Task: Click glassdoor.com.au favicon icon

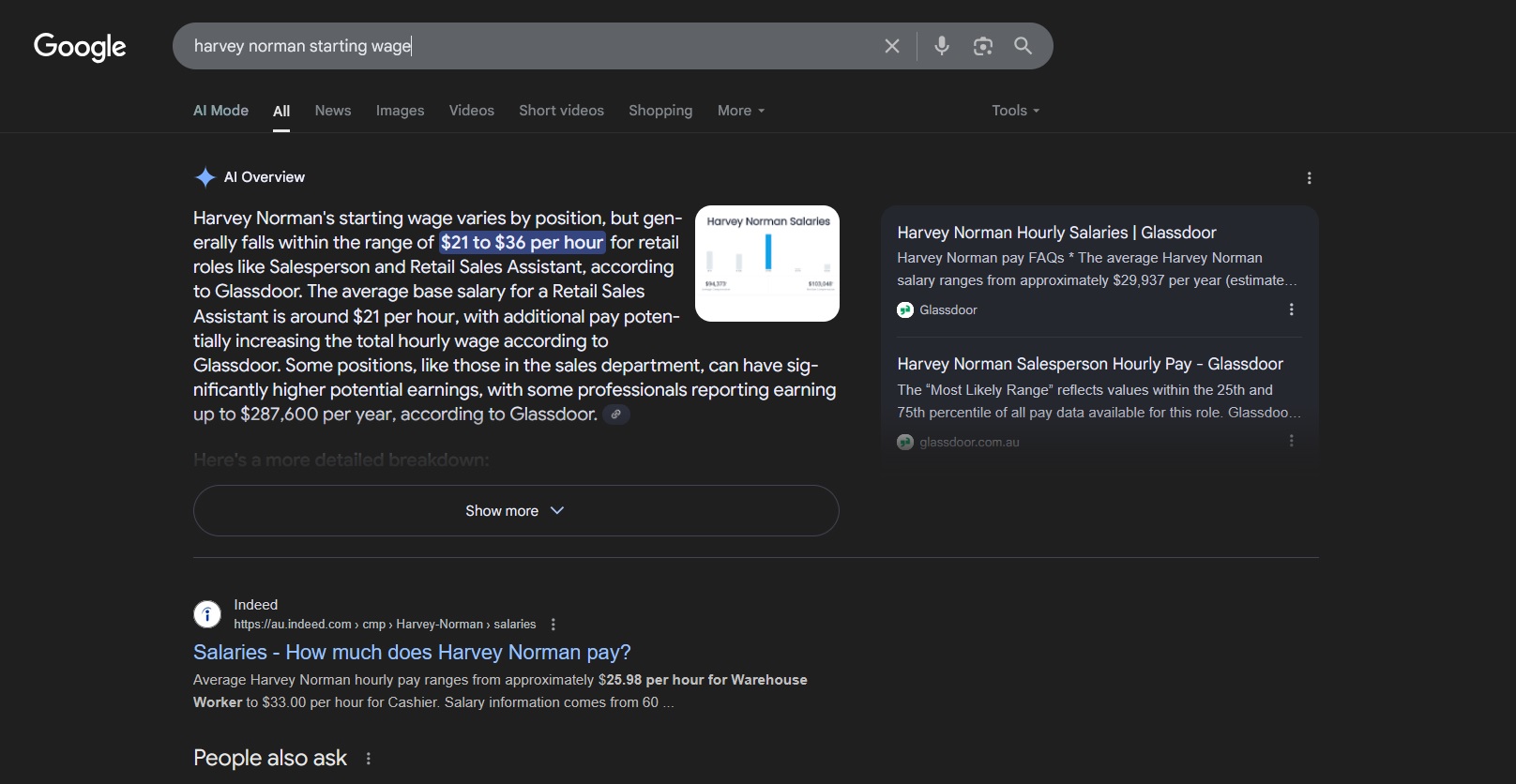Action: coord(905,442)
